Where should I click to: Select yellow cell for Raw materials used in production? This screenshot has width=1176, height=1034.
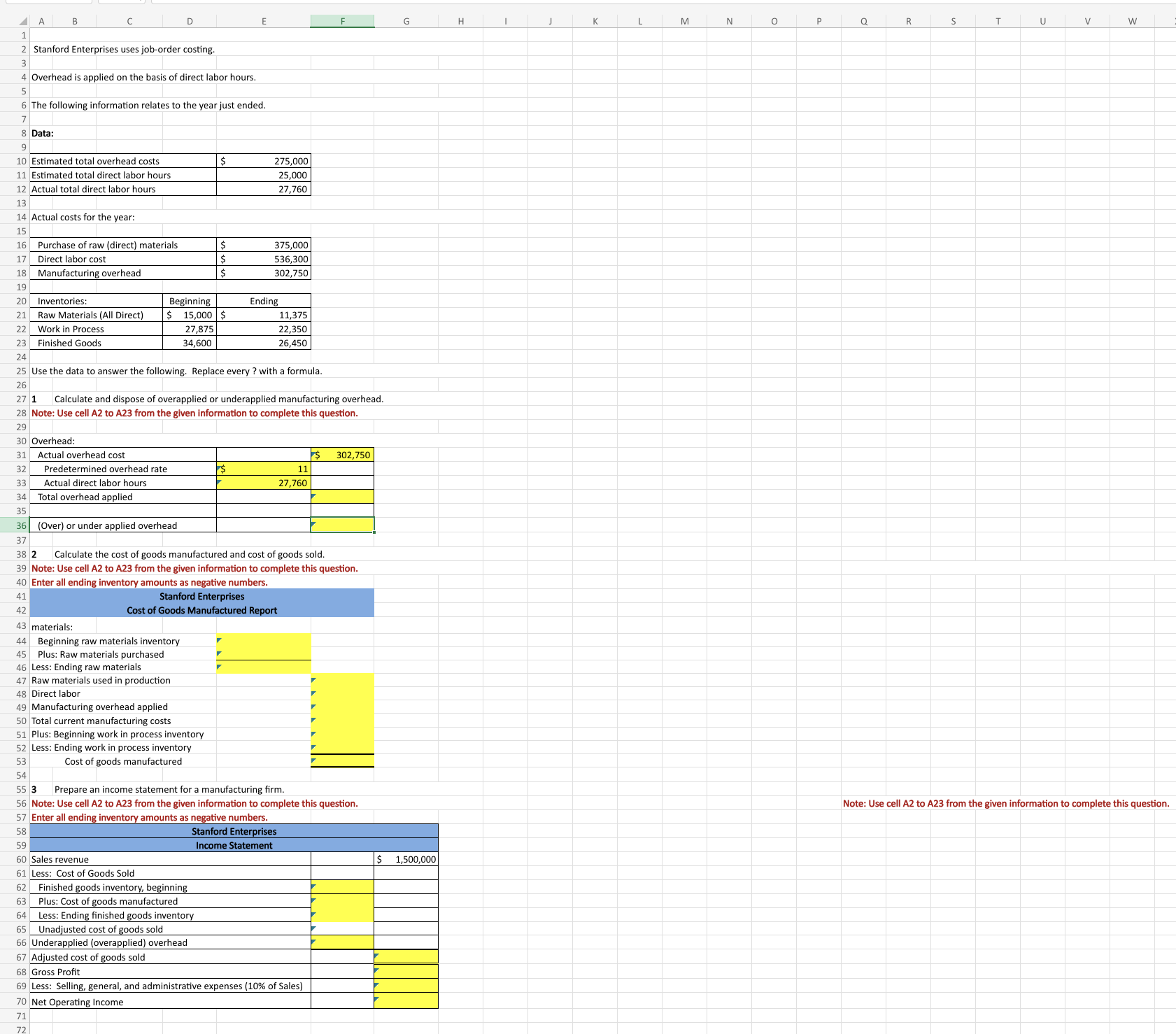click(x=343, y=680)
